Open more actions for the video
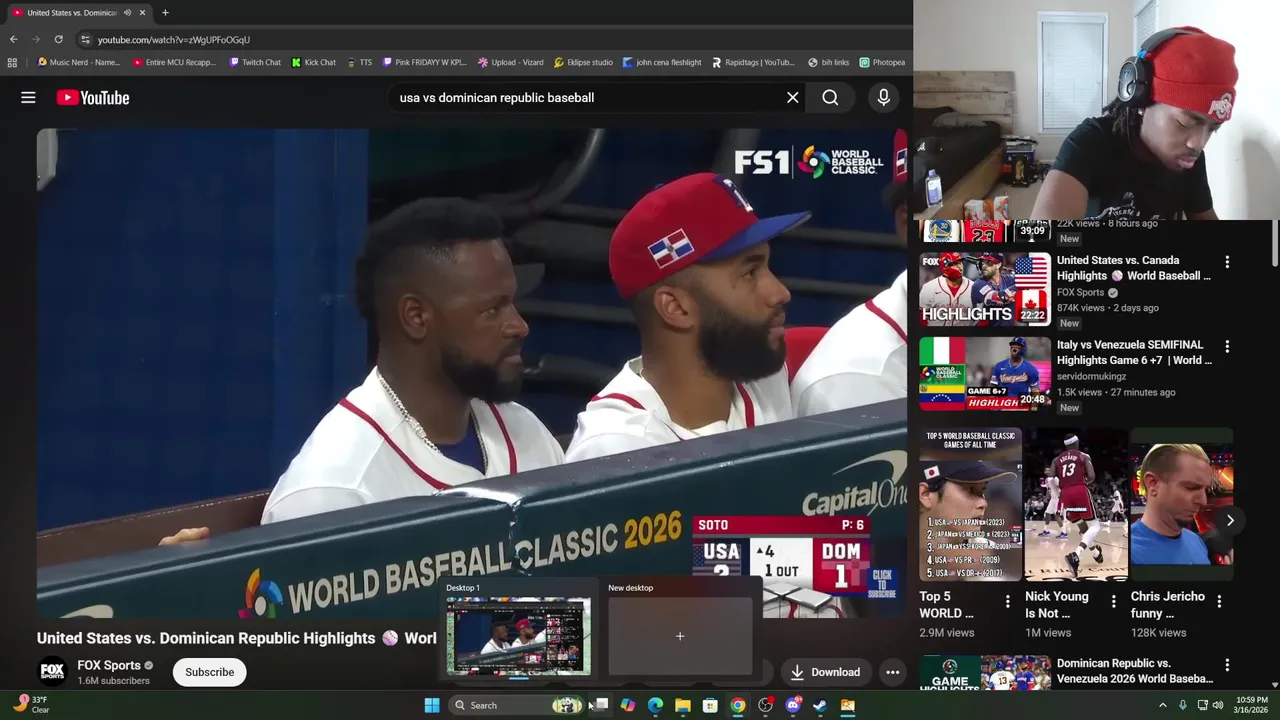 pos(892,672)
